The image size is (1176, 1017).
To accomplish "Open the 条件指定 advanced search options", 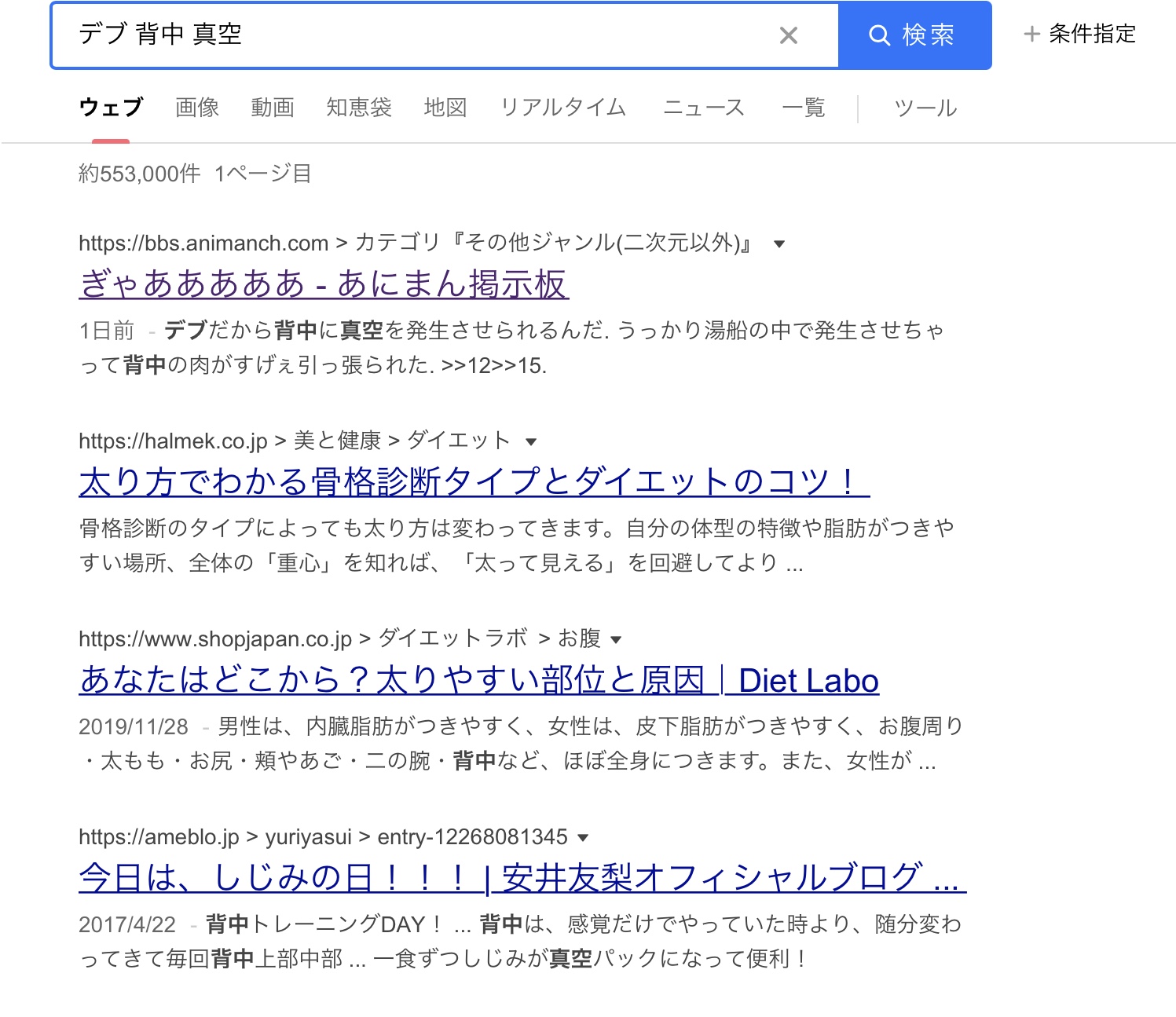I will click(x=1080, y=34).
